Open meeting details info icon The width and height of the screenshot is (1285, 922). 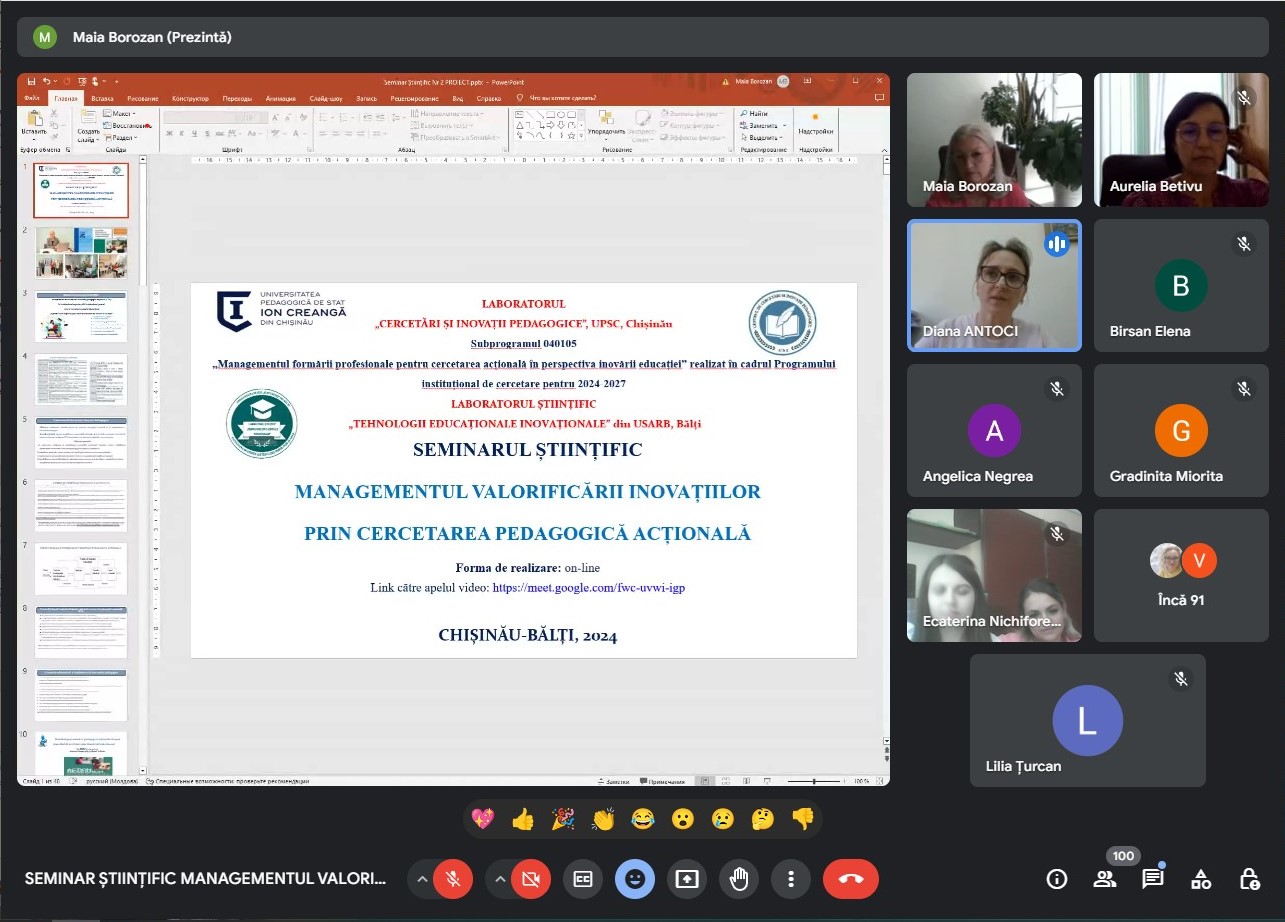(1056, 879)
